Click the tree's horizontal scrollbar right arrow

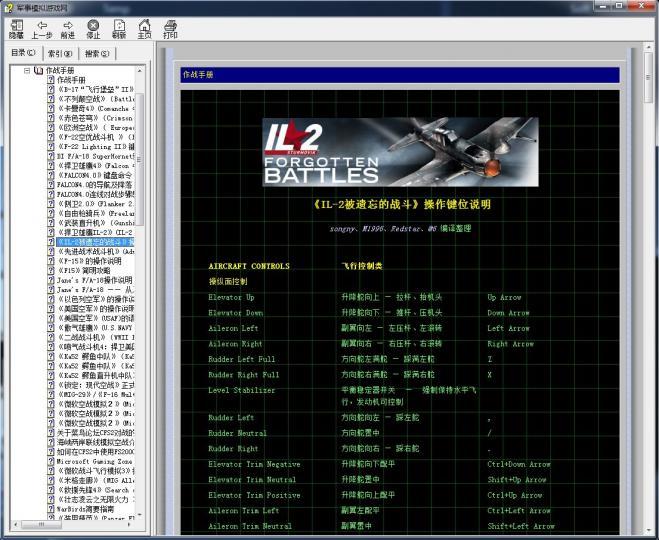click(x=130, y=526)
